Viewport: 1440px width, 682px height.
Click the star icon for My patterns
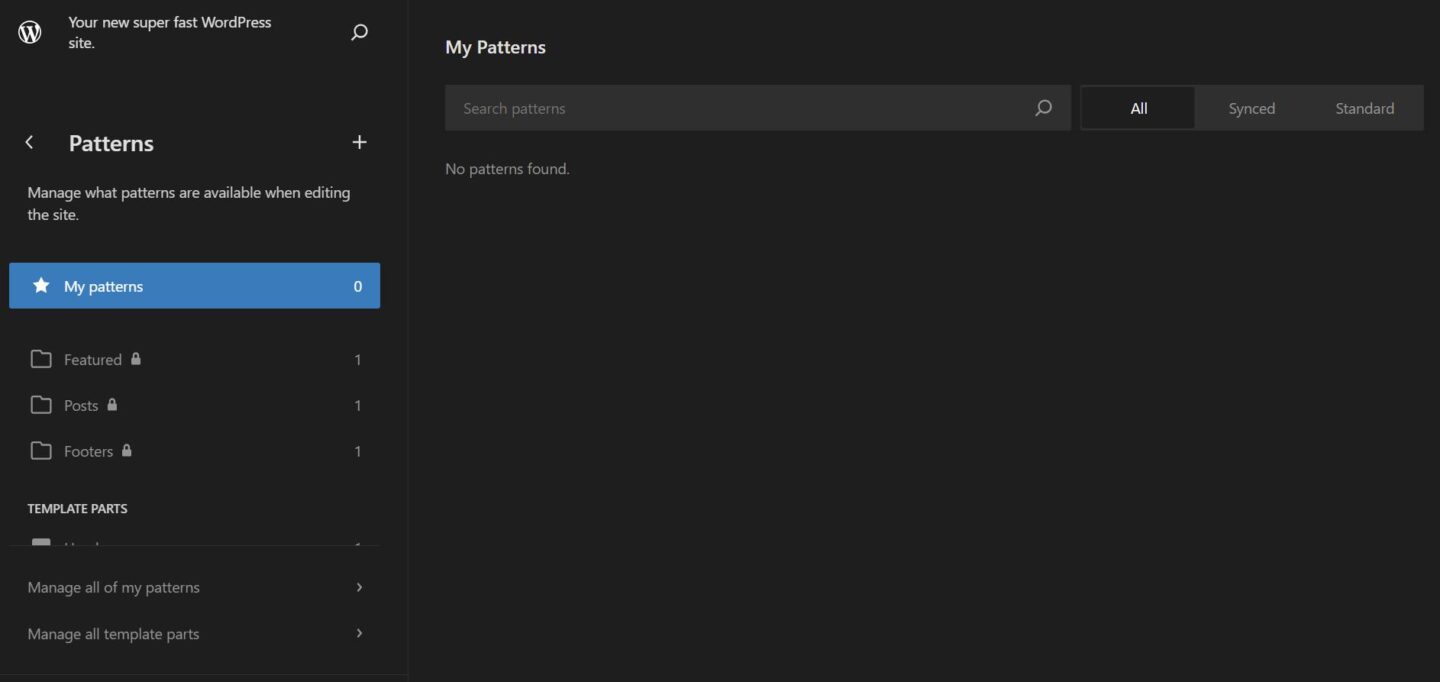tap(41, 286)
